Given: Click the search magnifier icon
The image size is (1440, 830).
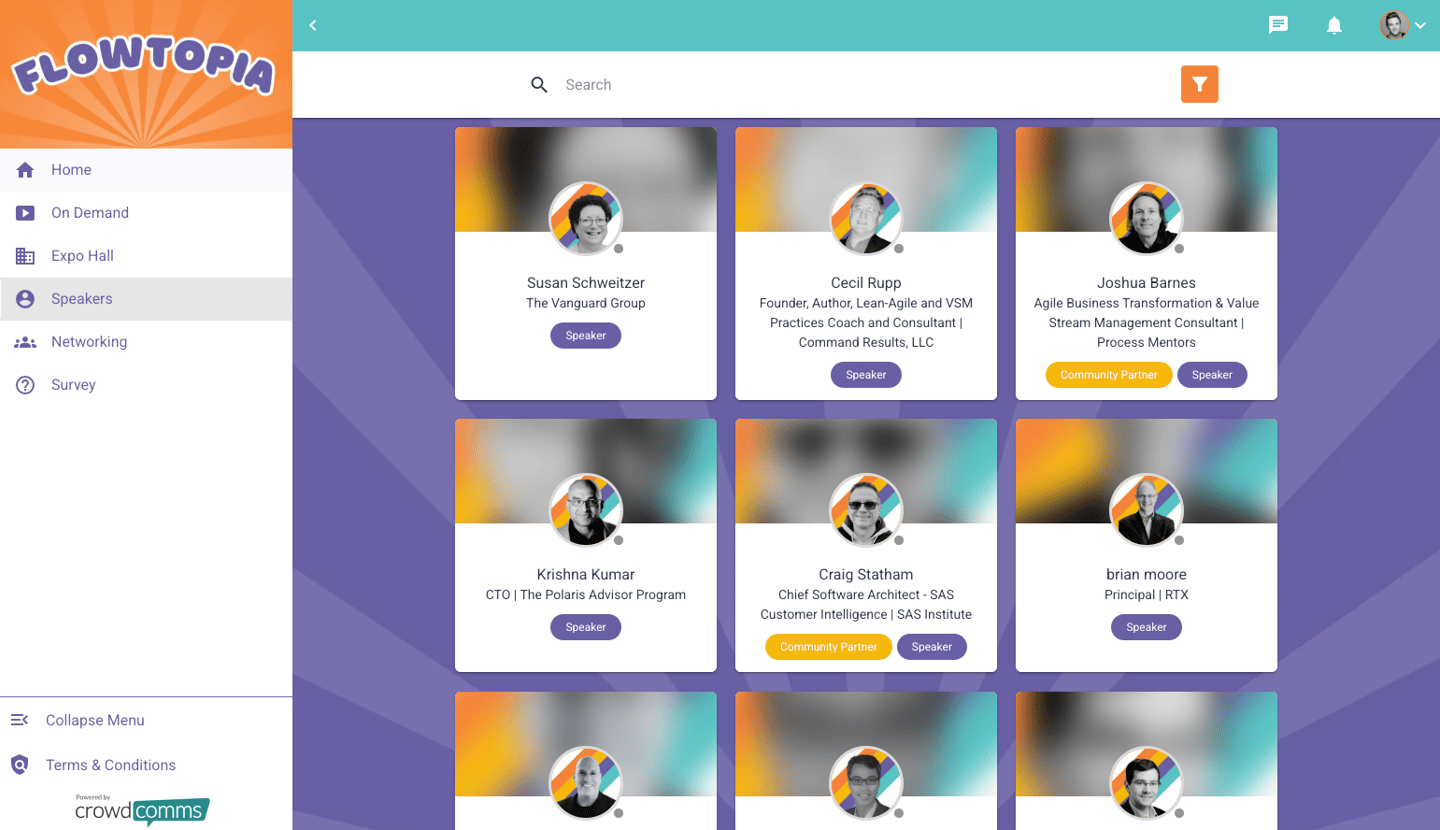Looking at the screenshot, I should [x=539, y=85].
